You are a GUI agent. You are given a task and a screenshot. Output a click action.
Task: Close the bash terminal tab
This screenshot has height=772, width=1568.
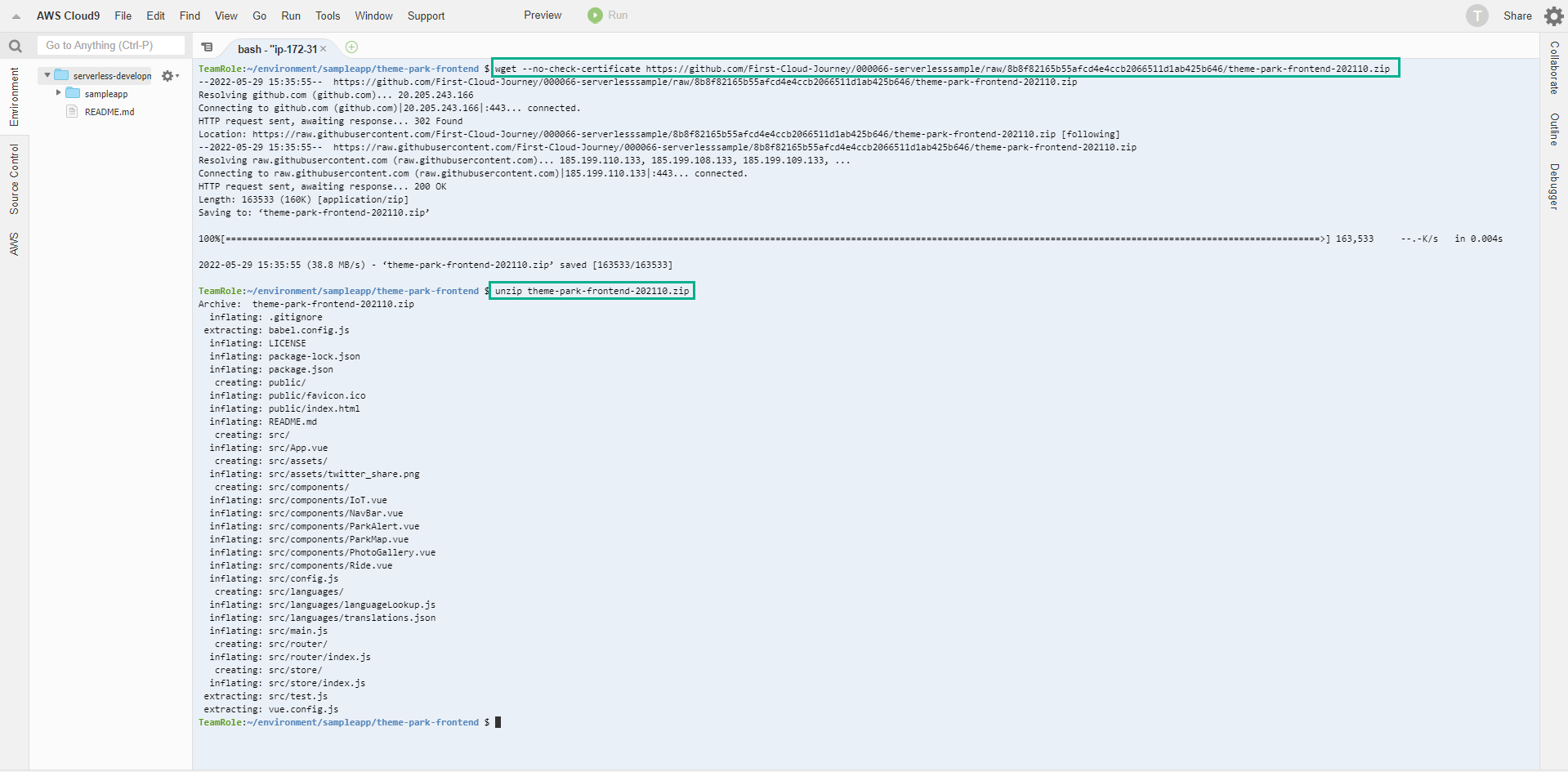pyautogui.click(x=323, y=49)
